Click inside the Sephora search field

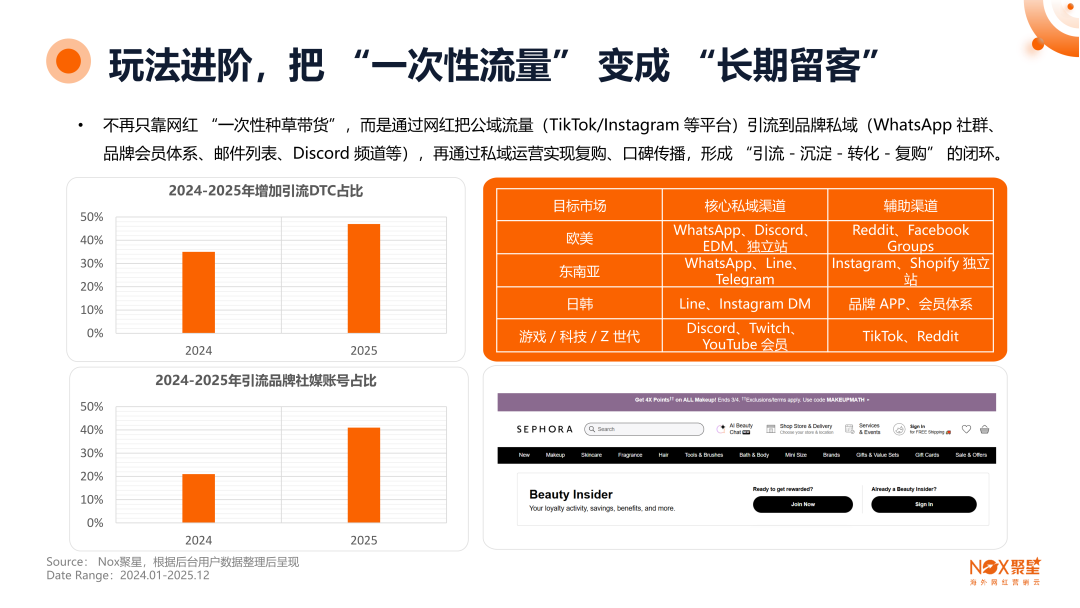pyautogui.click(x=645, y=428)
